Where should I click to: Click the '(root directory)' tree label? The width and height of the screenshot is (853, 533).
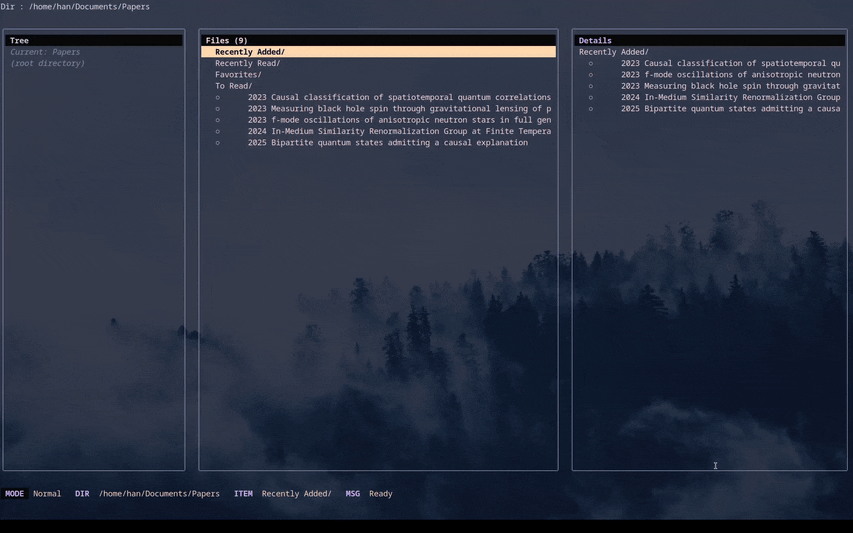[x=47, y=64]
